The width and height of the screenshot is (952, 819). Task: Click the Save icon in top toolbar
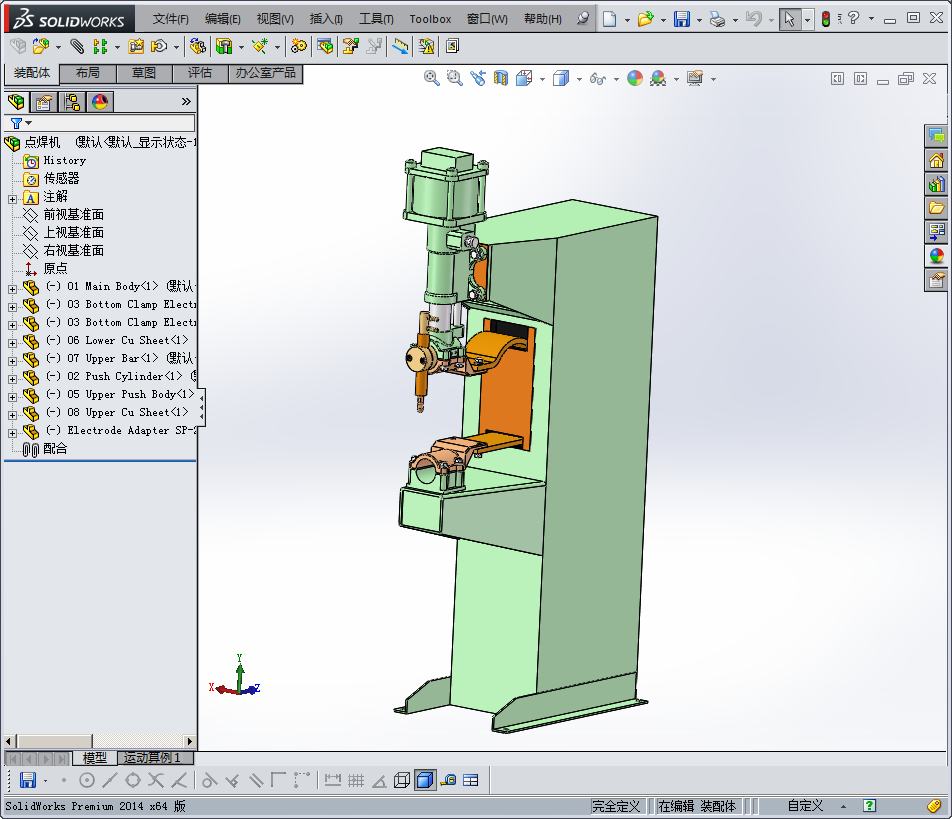coord(682,19)
